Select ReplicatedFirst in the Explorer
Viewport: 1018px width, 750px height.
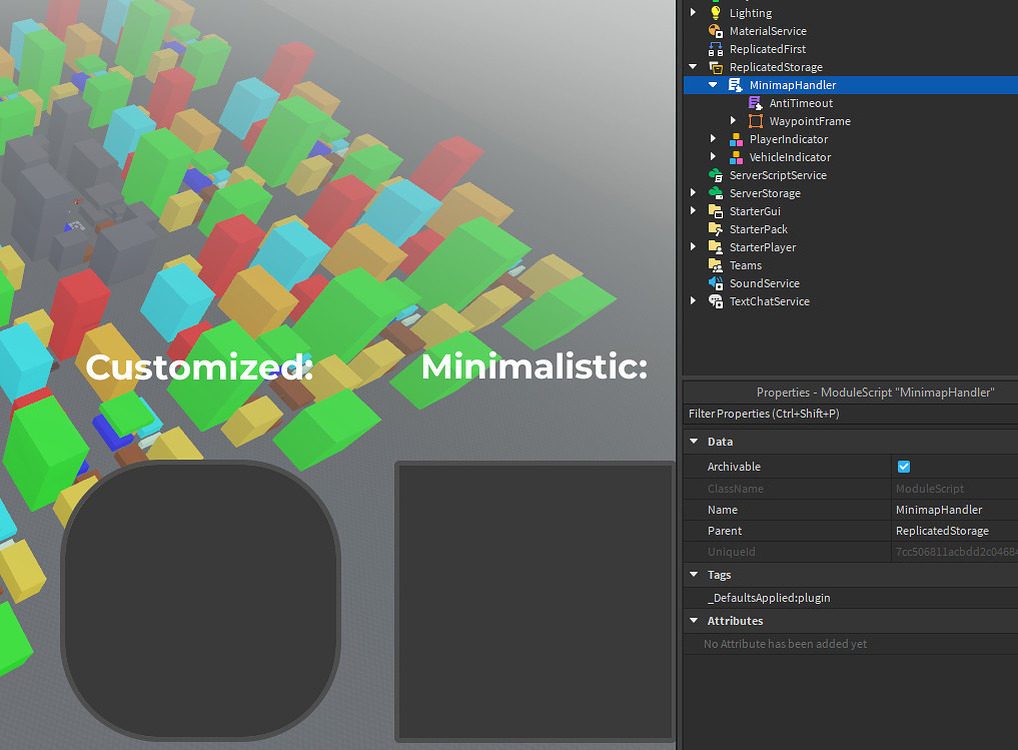767,49
